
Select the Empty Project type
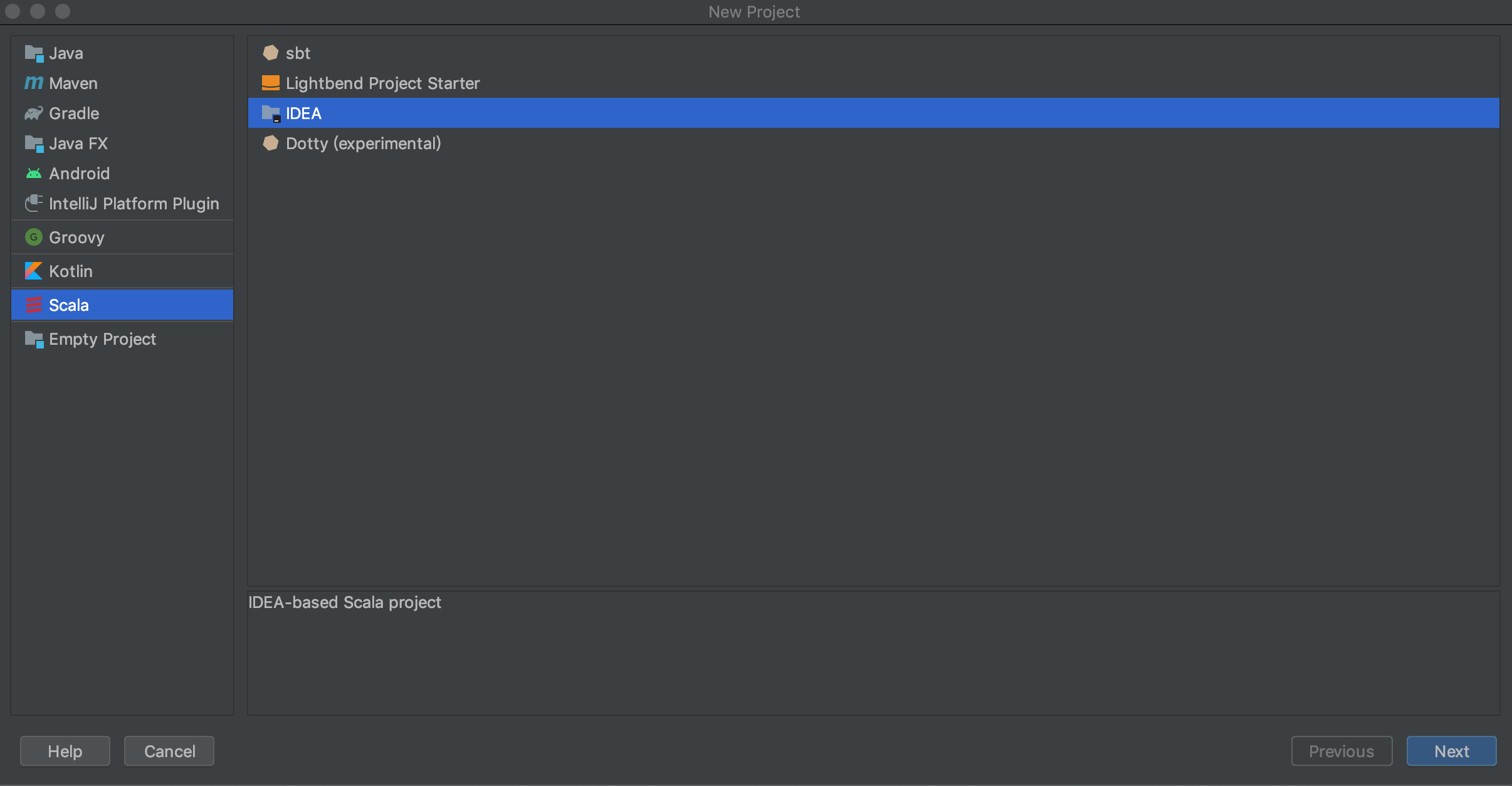click(102, 339)
